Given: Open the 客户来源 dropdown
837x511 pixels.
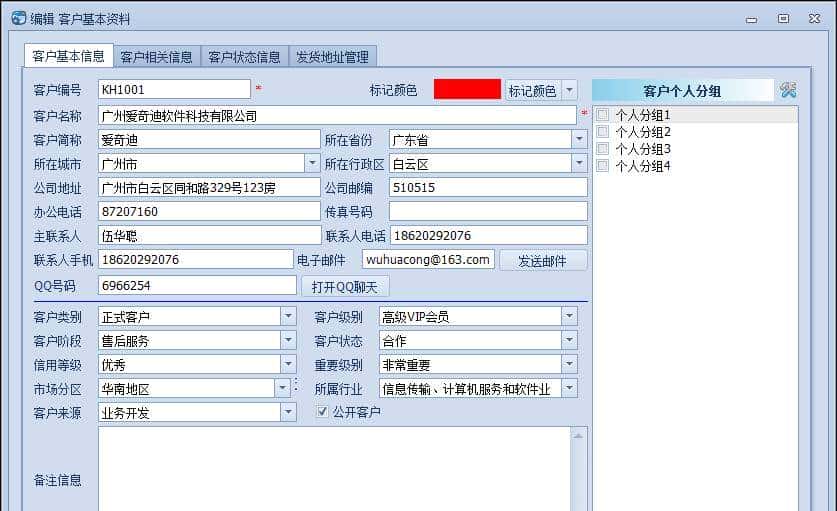Looking at the screenshot, I should 288,412.
